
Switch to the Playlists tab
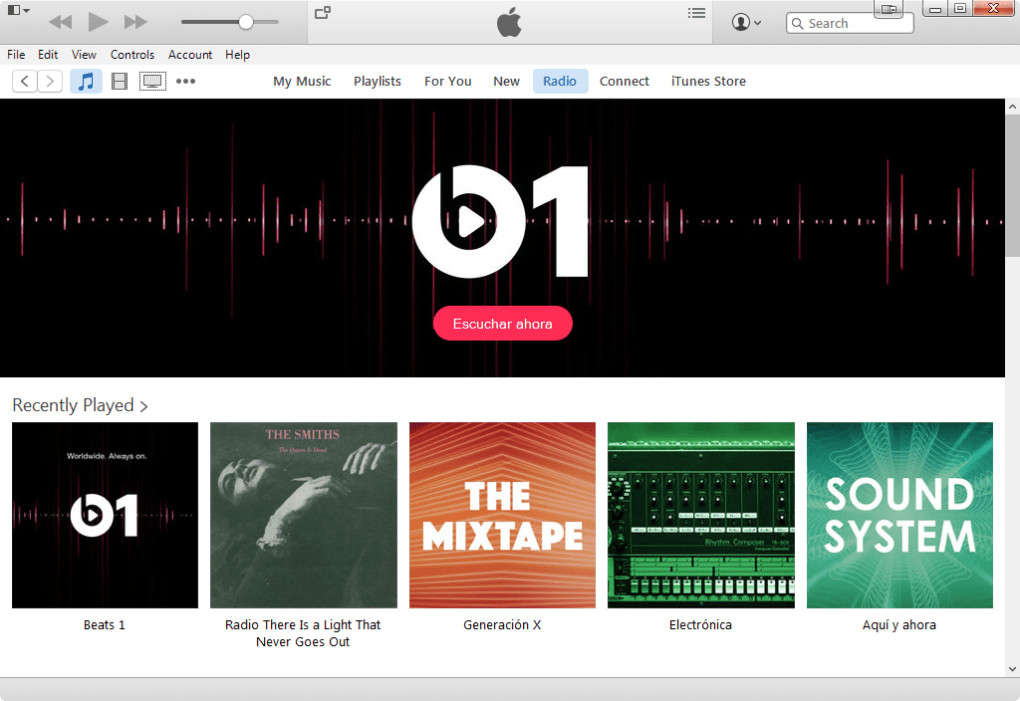click(377, 81)
